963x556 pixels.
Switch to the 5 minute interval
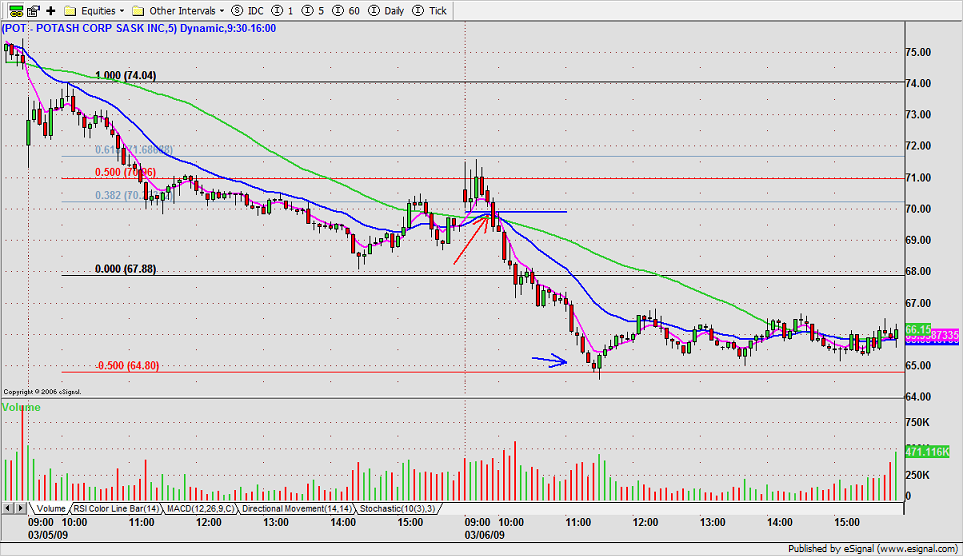(313, 10)
